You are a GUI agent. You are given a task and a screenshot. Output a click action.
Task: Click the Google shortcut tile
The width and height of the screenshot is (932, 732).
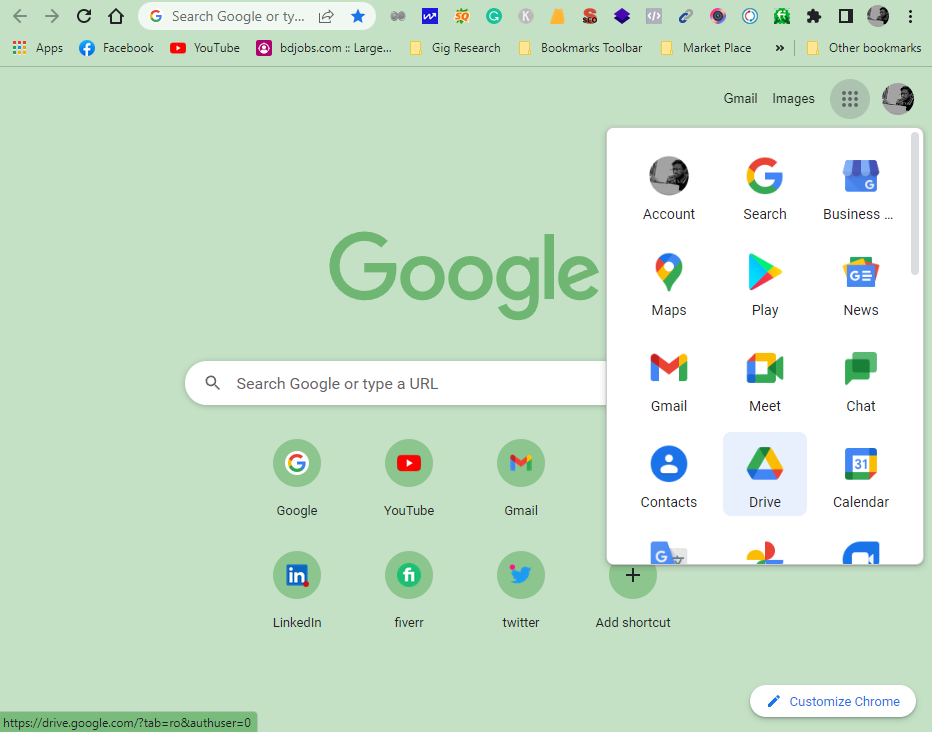297,477
